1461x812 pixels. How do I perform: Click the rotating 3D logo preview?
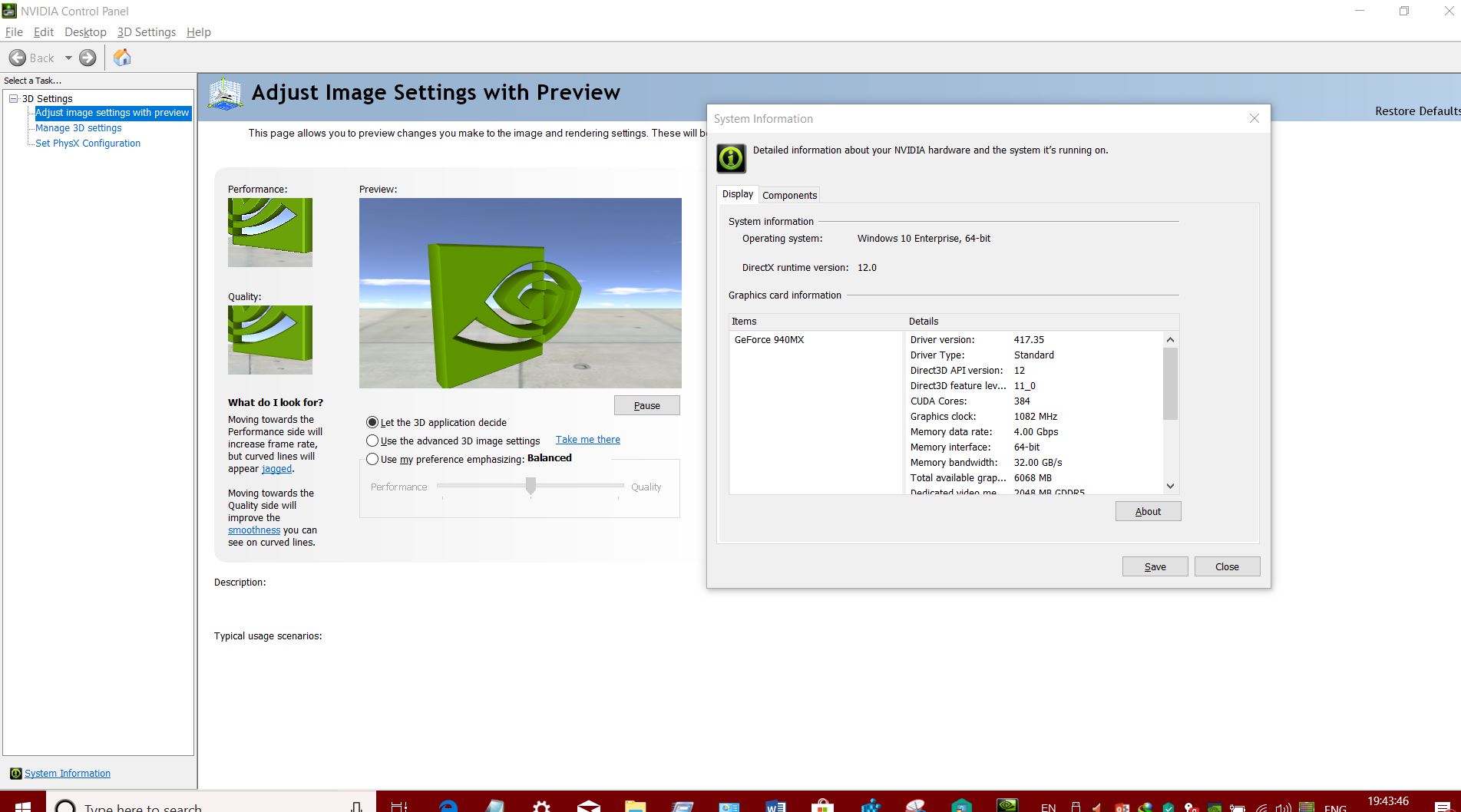pyautogui.click(x=521, y=293)
